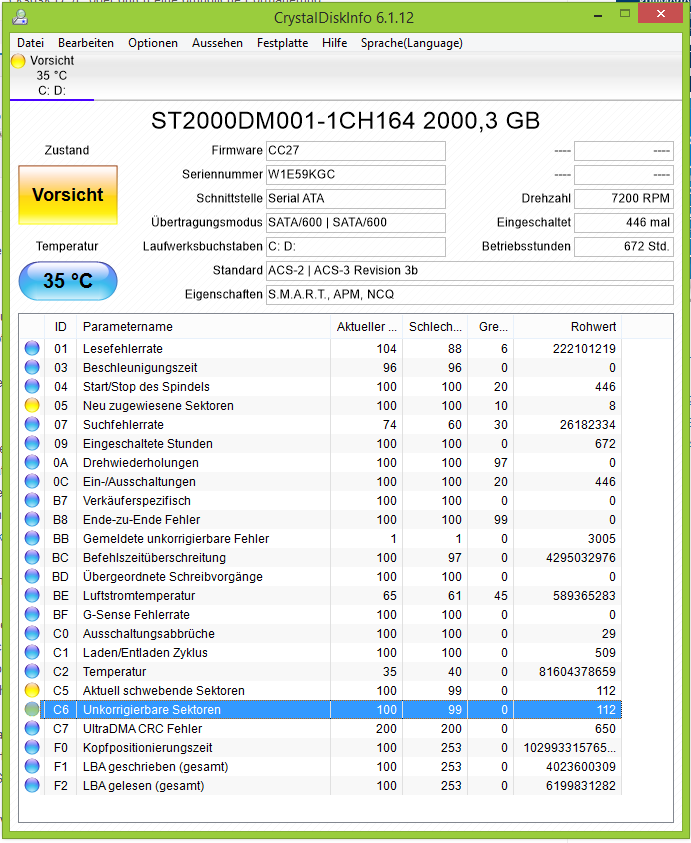Open the Datei menu
This screenshot has height=843, width=691.
[31, 43]
